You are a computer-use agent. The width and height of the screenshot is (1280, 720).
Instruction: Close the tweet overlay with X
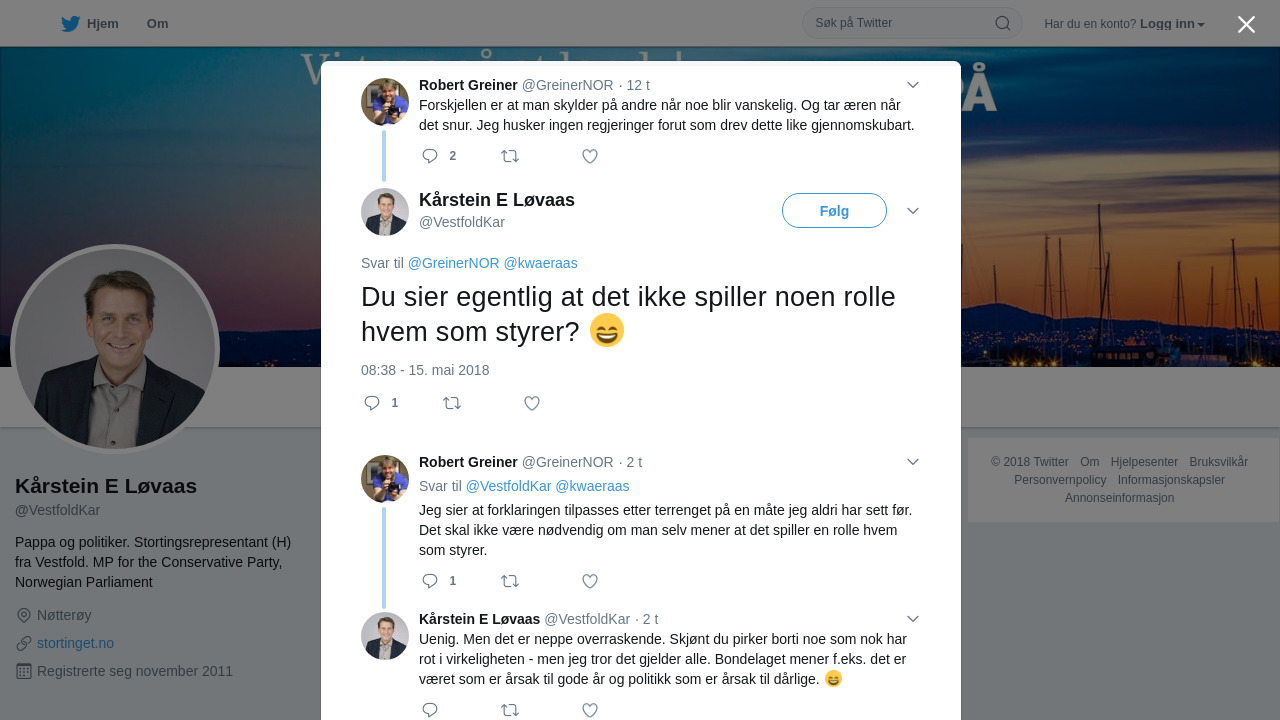tap(1246, 24)
